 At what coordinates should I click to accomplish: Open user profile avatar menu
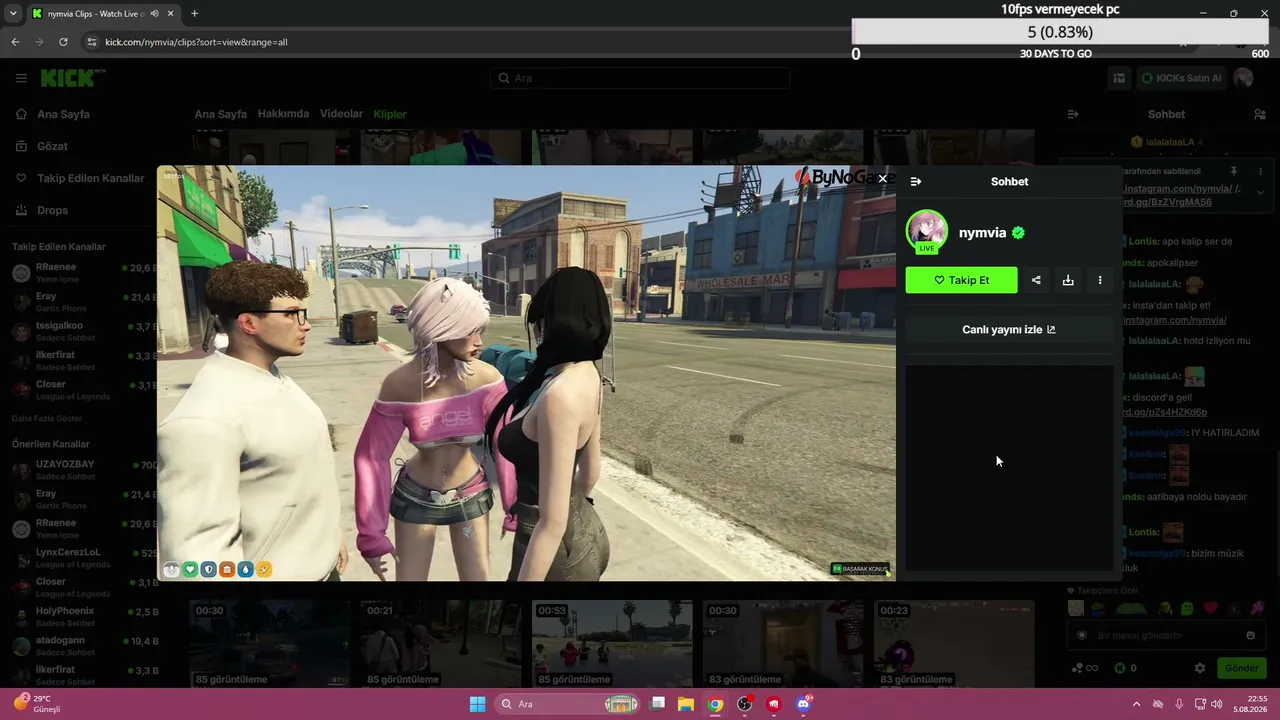[1243, 78]
